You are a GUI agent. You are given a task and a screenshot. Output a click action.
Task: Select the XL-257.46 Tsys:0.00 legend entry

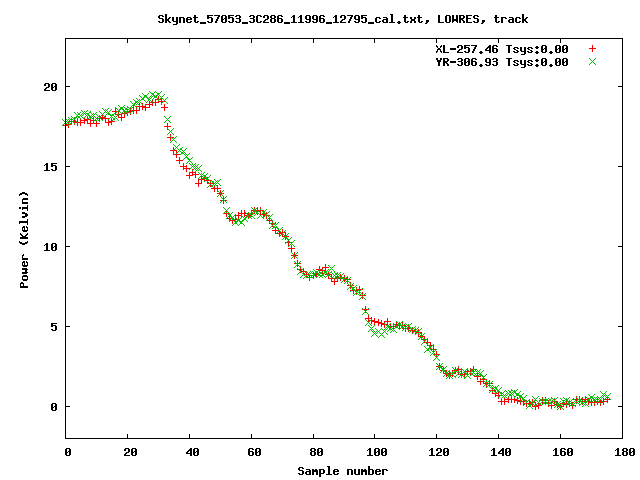(502, 49)
